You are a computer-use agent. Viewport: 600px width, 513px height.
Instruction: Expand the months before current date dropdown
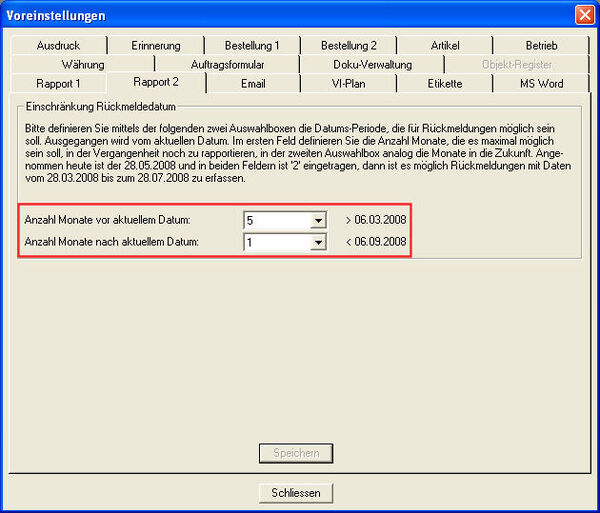318,220
